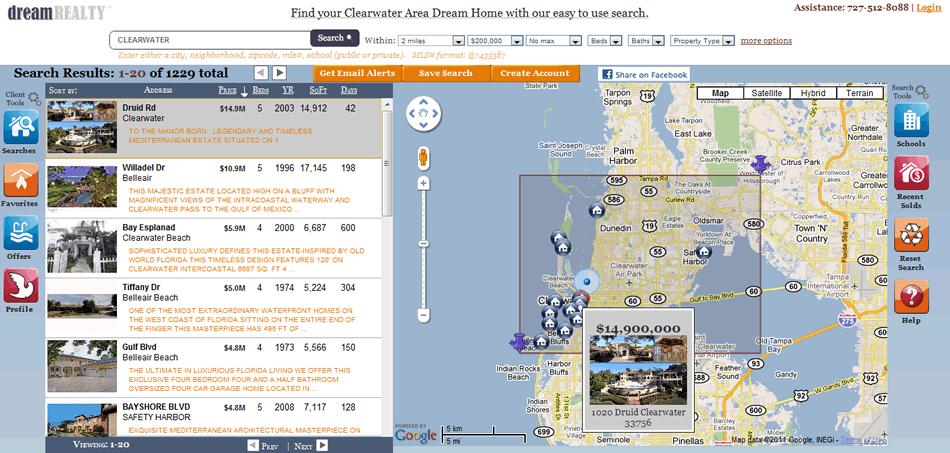The height and width of the screenshot is (453, 950).
Task: Open the Favorites icon
Action: (21, 179)
